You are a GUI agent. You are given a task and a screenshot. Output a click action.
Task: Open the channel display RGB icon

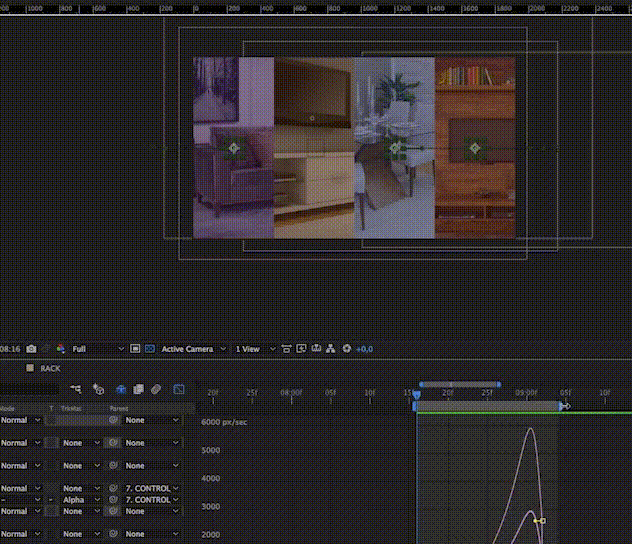(x=60, y=349)
